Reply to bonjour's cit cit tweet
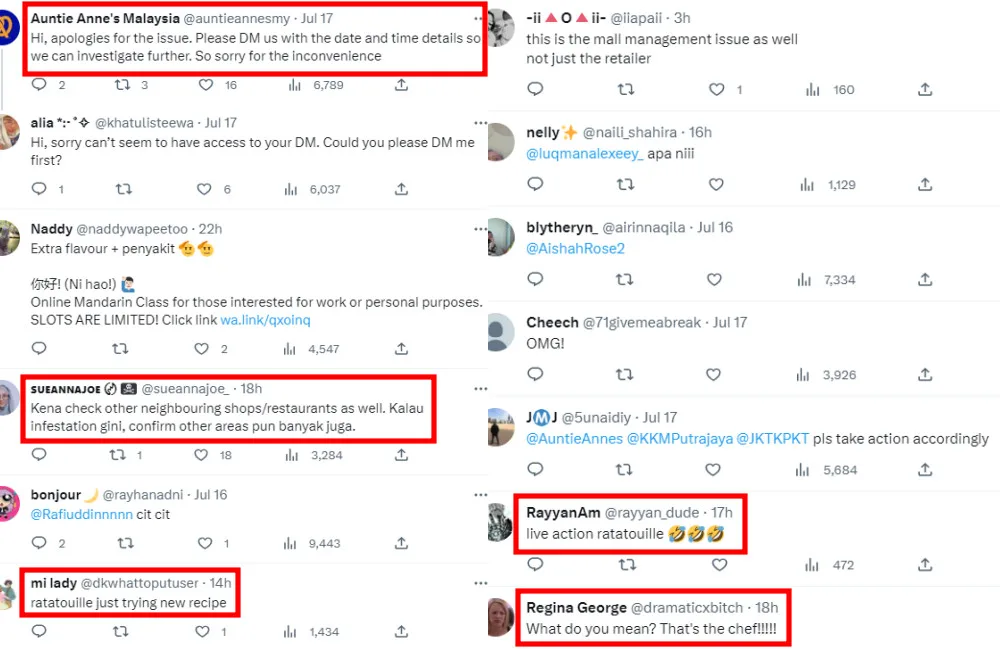This screenshot has width=1000, height=650. [x=39, y=544]
